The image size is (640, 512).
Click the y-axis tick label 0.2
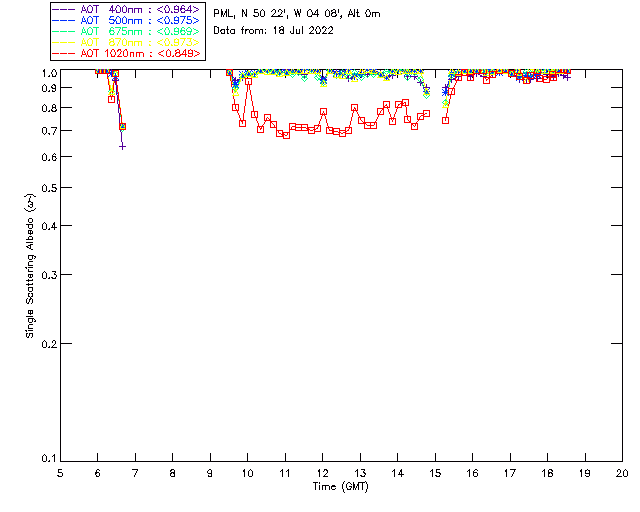point(49,344)
